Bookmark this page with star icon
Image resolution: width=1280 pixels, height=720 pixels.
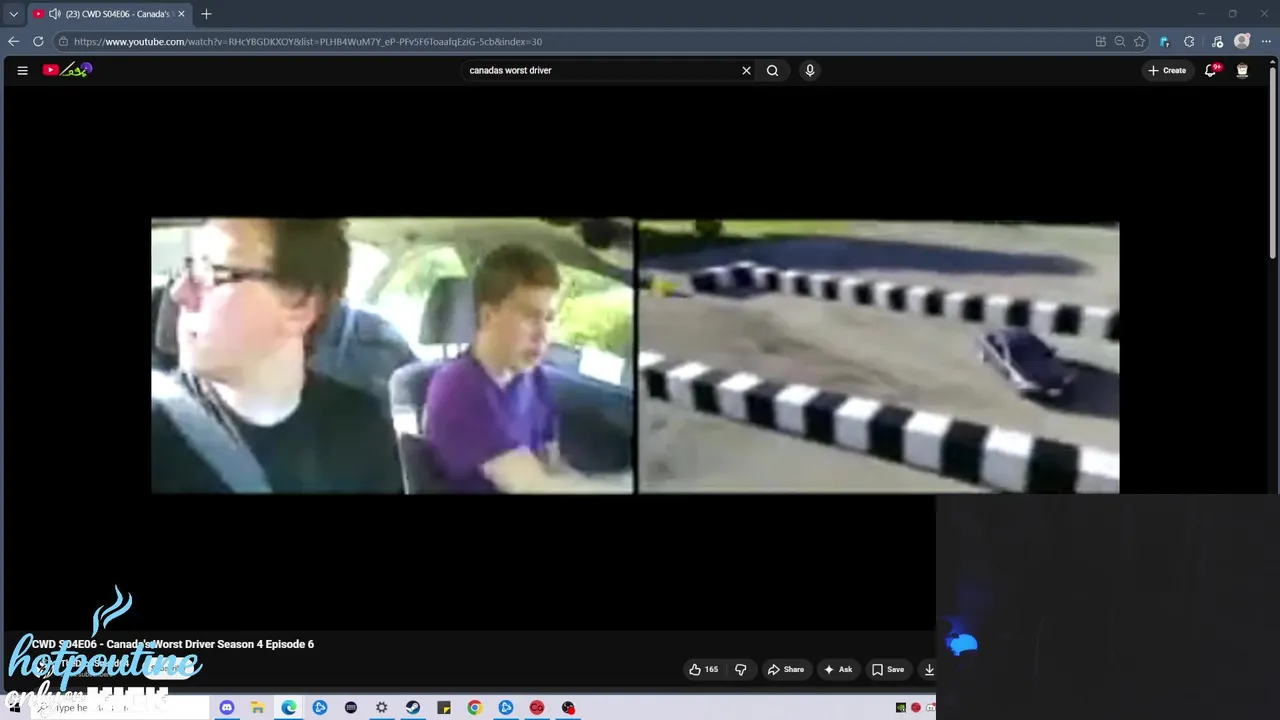point(1139,41)
